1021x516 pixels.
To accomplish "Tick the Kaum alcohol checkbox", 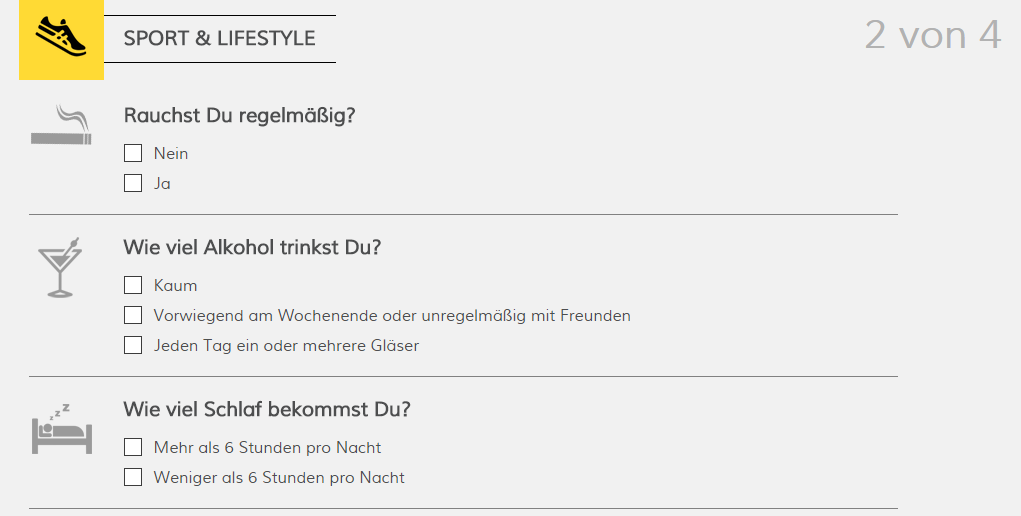I will tap(133, 285).
